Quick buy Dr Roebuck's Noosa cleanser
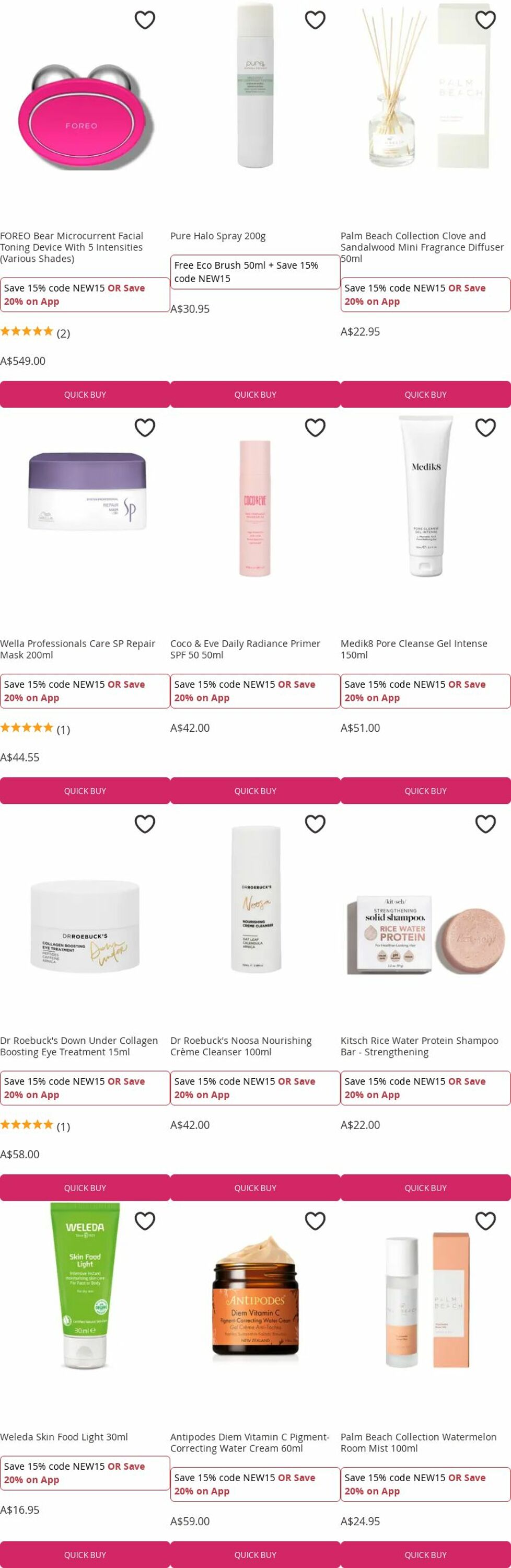Image resolution: width=511 pixels, height=1568 pixels. pos(255,1187)
